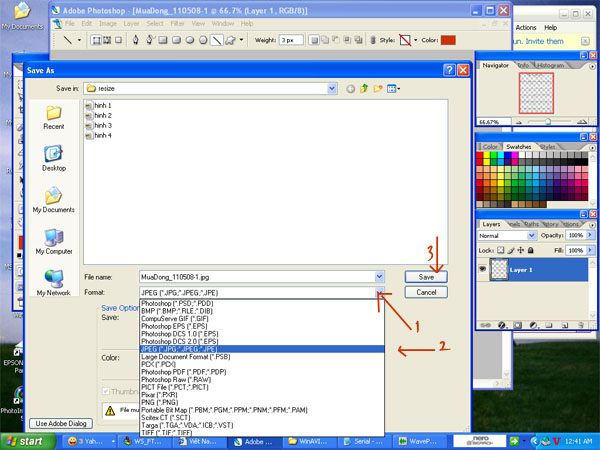This screenshot has height=450, width=600.
Task: Switch to the Swatches tab
Action: [x=518, y=147]
